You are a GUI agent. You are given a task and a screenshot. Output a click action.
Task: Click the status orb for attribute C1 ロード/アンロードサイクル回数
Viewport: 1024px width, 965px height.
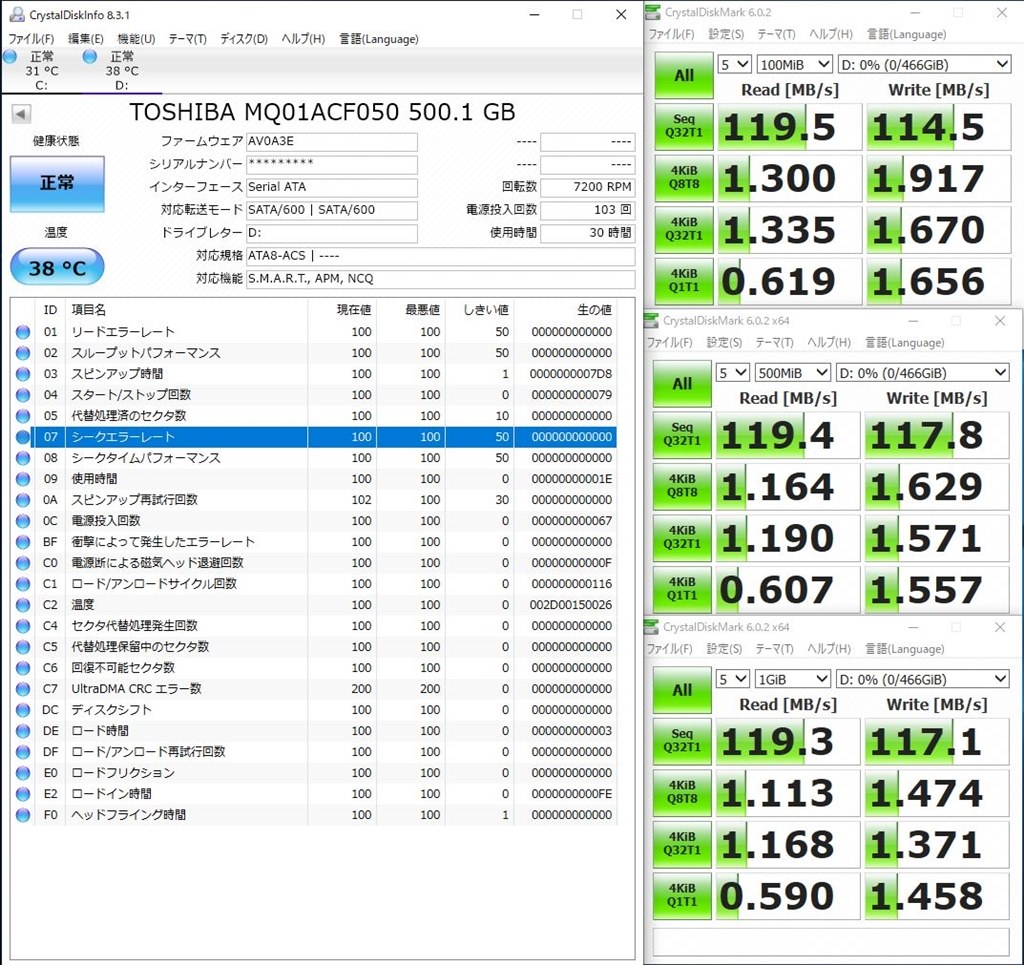23,584
